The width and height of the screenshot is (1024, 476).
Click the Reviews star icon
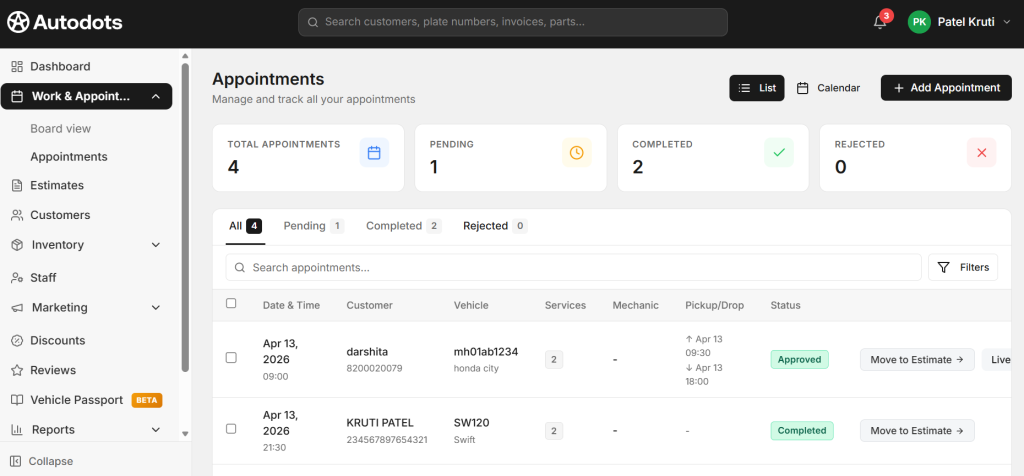(17, 370)
